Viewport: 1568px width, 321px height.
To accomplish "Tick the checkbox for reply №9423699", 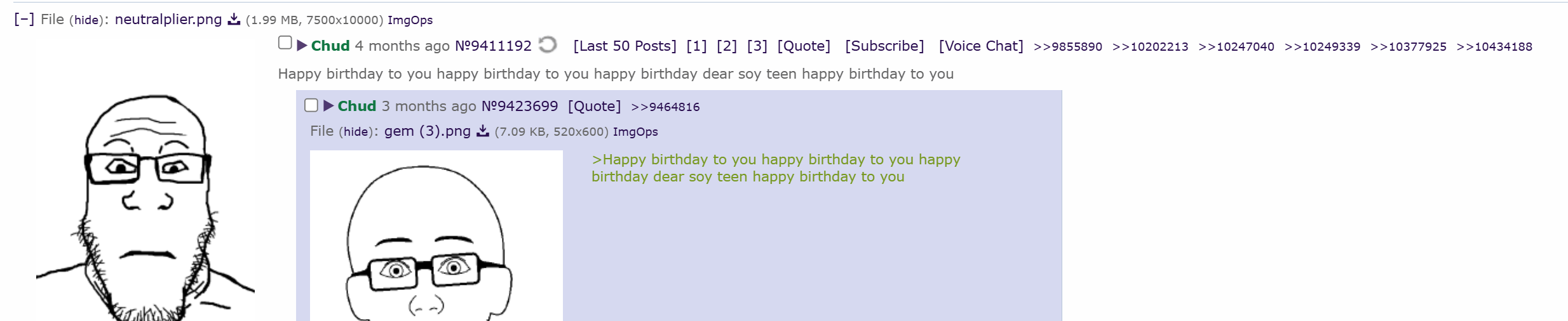I will (311, 105).
